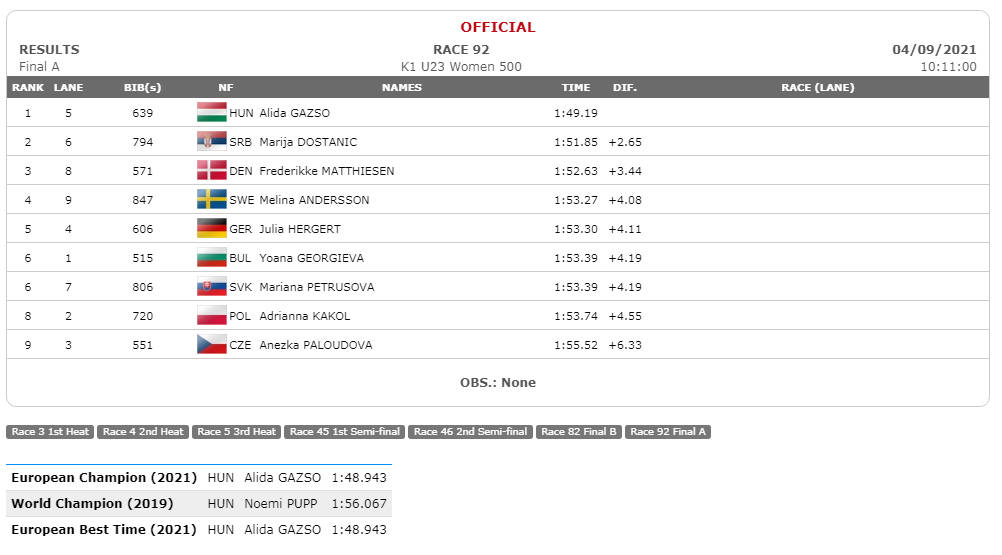Open Race 82 Final B results
1002x555 pixels.
click(x=579, y=432)
